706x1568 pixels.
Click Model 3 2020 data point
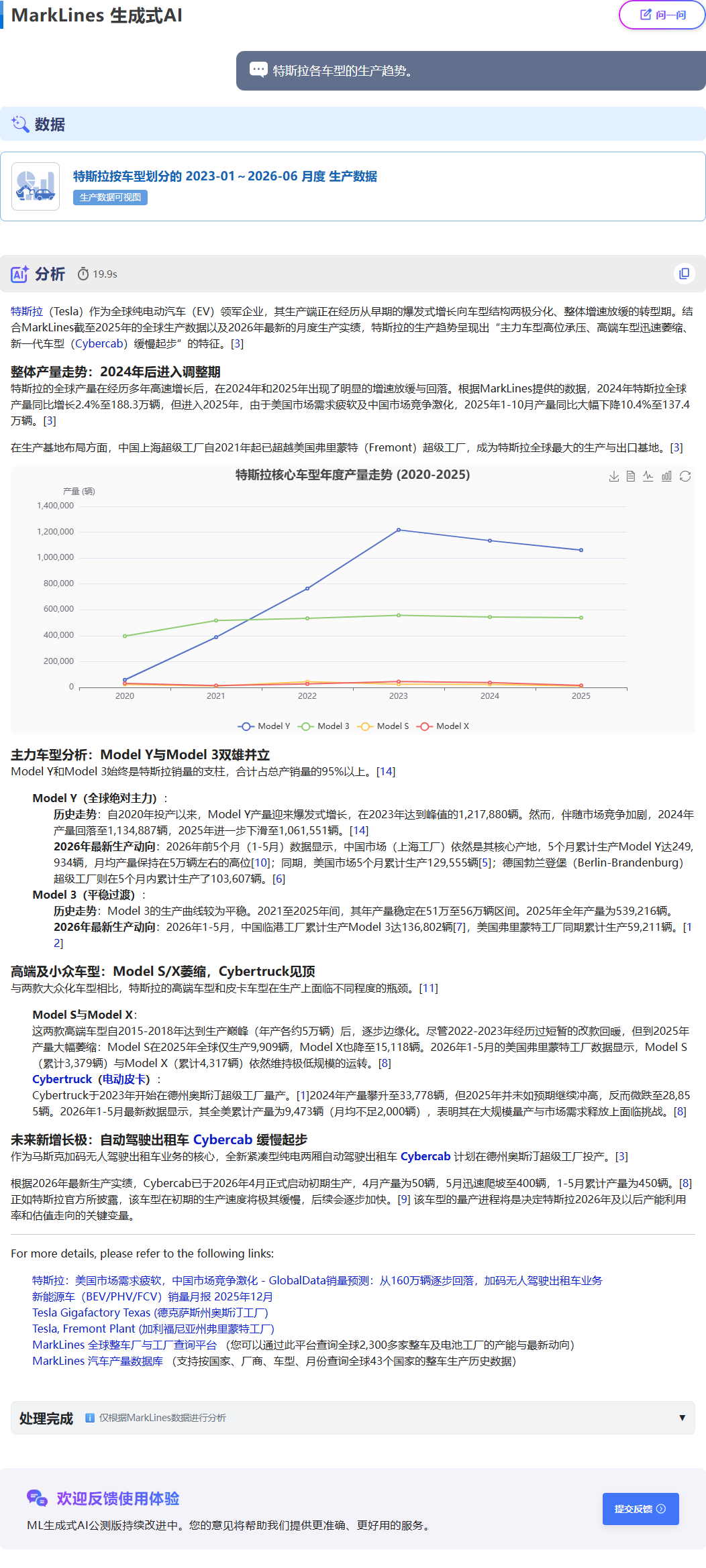tap(125, 636)
